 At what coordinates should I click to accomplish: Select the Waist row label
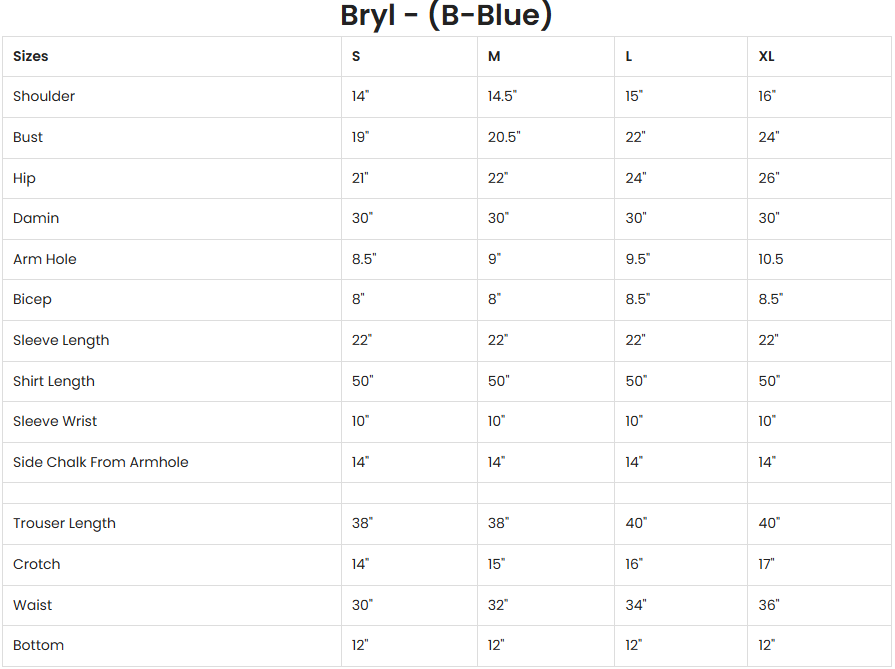point(33,605)
